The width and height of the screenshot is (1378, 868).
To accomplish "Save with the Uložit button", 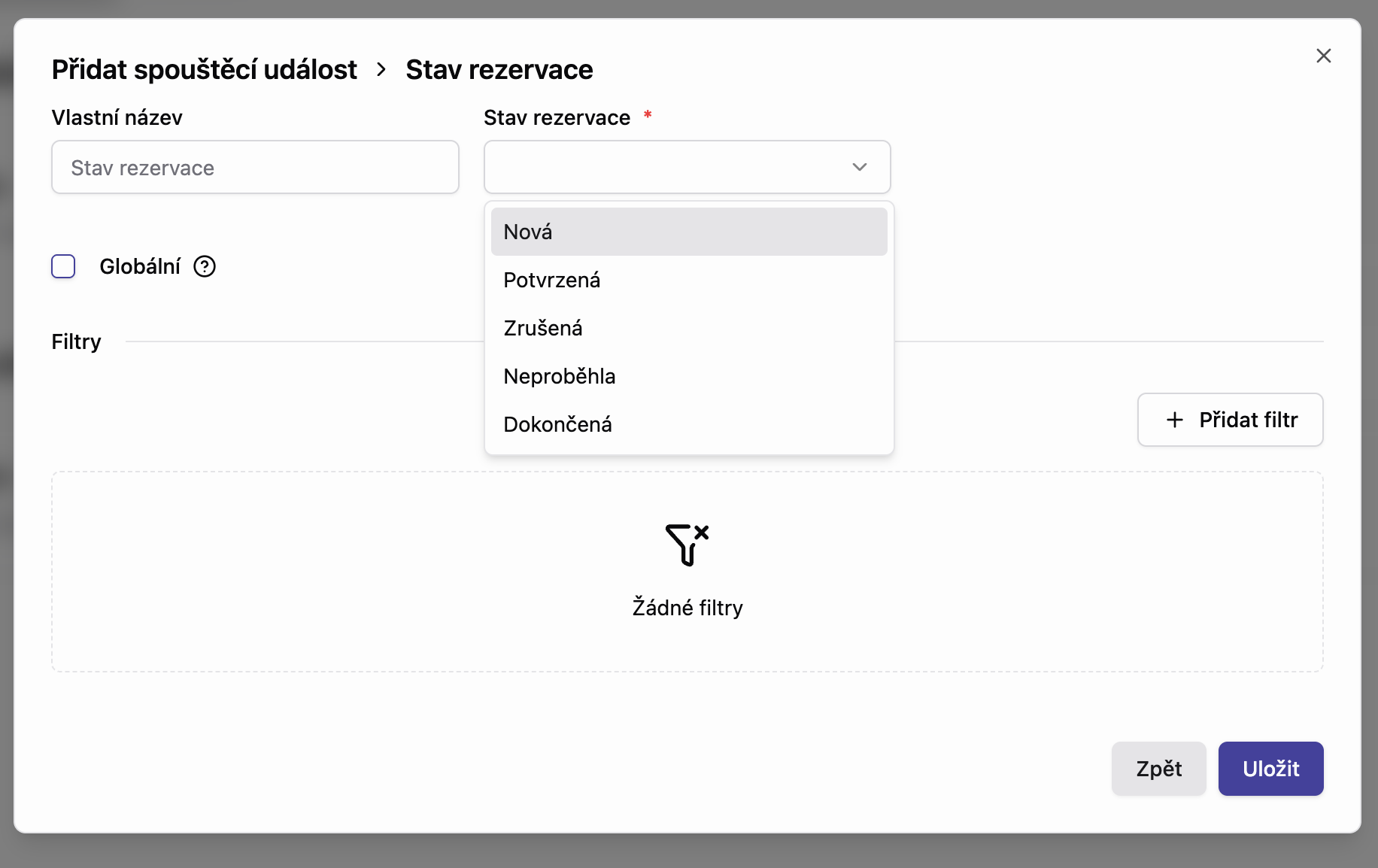I will (x=1270, y=769).
